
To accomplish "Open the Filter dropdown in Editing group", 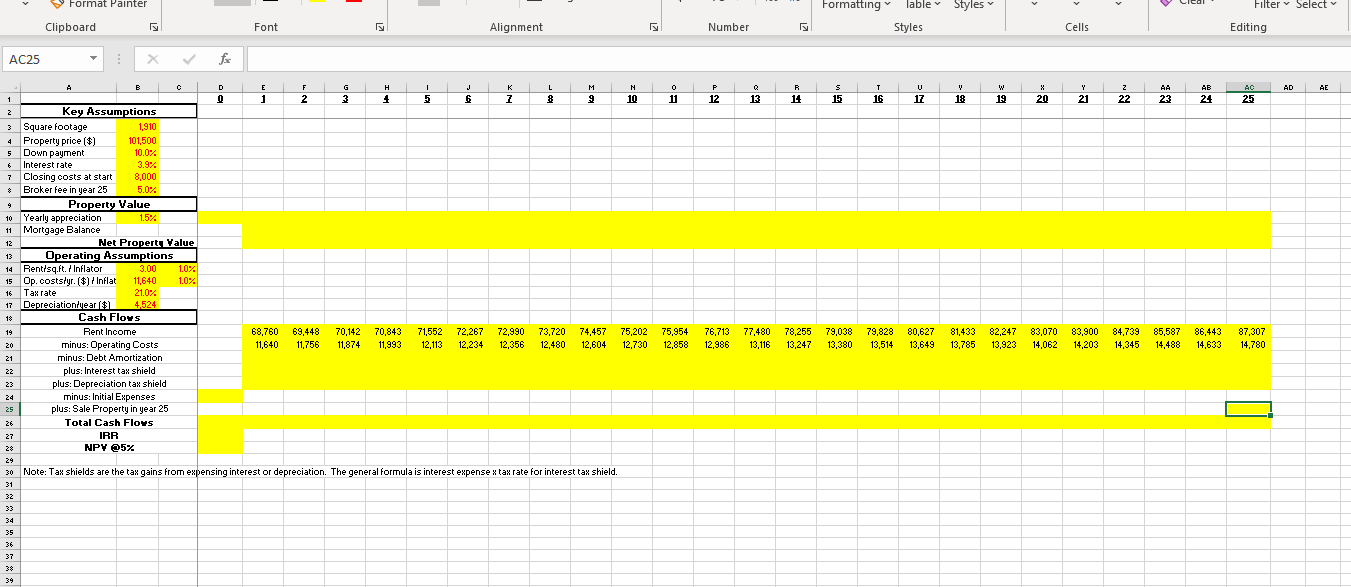I will click(1271, 5).
